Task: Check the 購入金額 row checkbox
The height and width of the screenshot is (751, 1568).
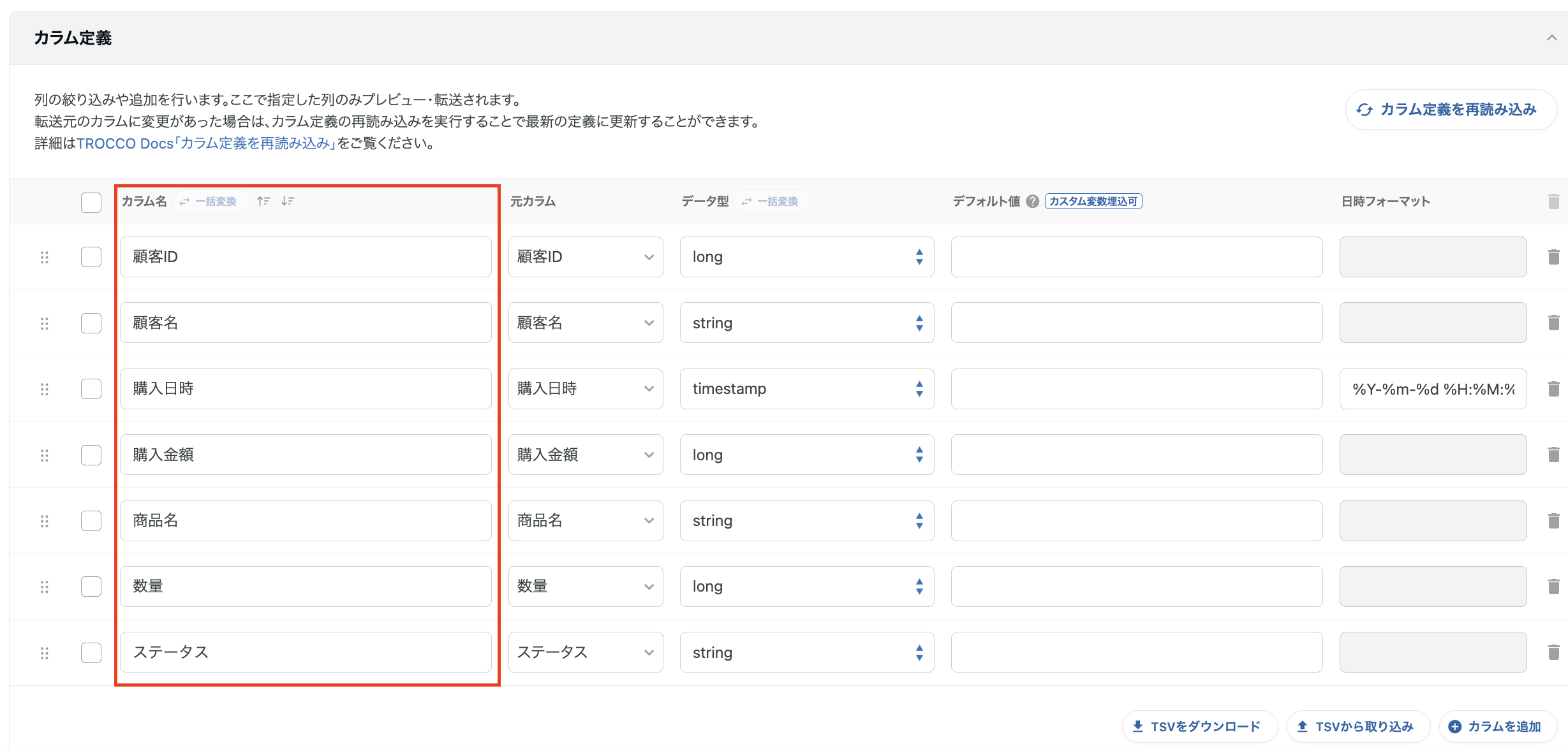Action: [x=91, y=455]
